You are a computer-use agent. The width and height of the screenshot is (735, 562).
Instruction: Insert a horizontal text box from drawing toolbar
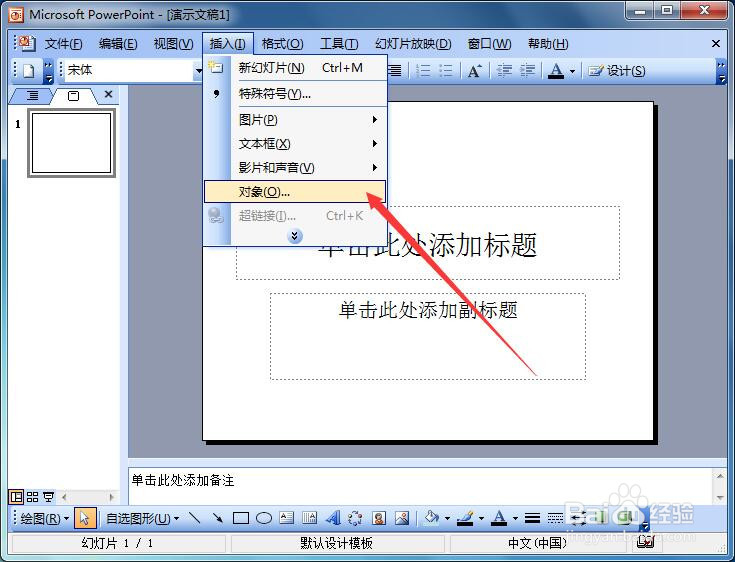(286, 518)
